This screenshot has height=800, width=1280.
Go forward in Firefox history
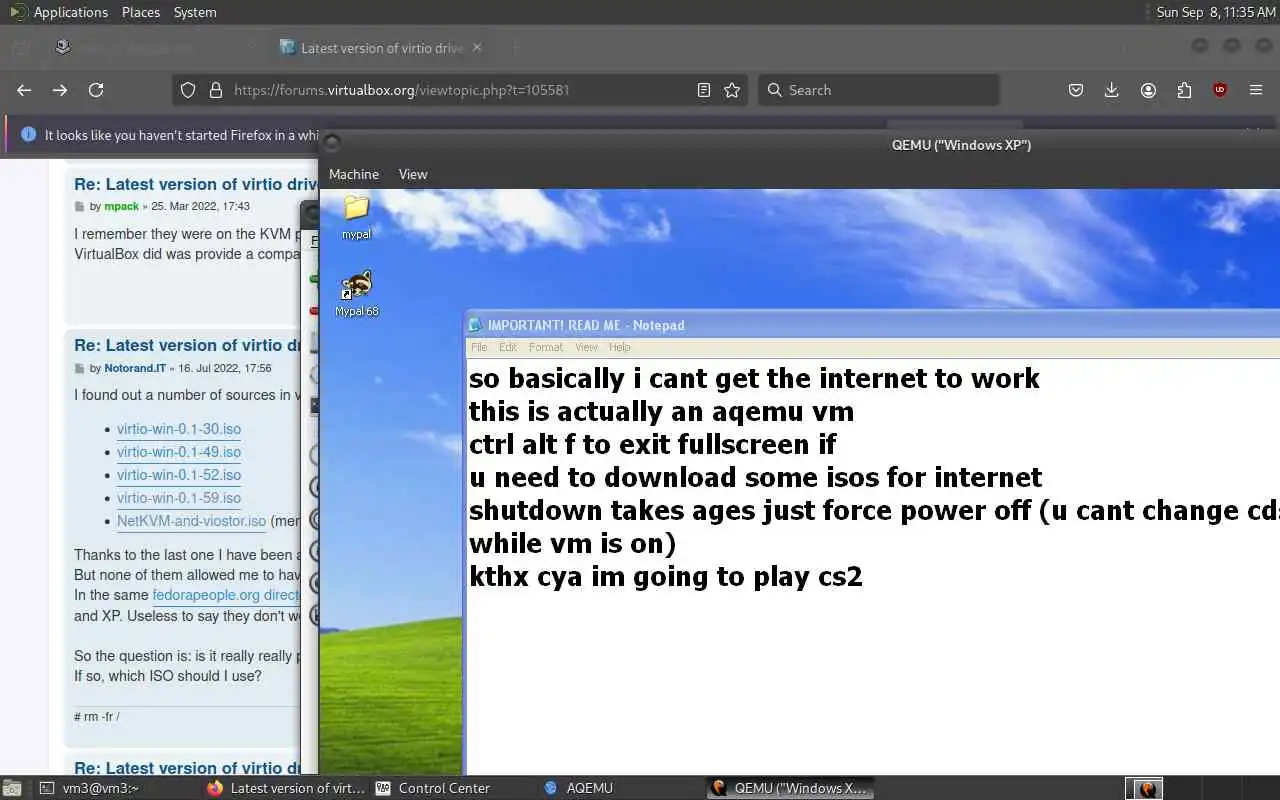60,90
